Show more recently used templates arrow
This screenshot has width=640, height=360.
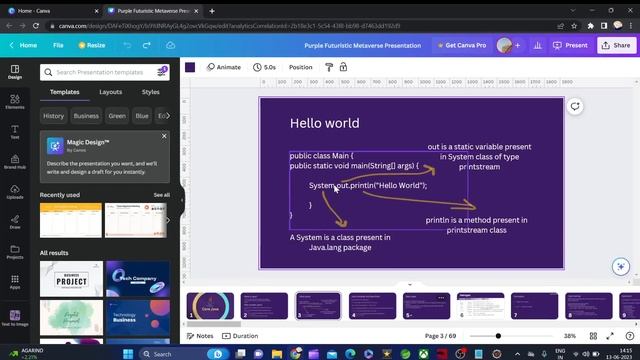[x=168, y=220]
